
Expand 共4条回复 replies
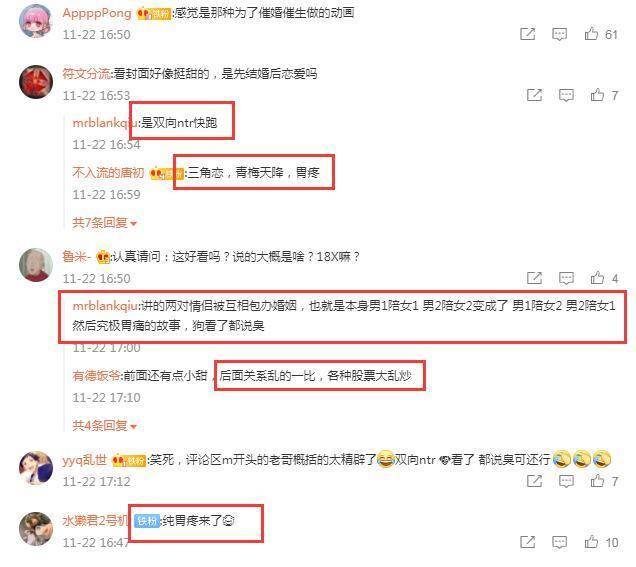[x=105, y=425]
